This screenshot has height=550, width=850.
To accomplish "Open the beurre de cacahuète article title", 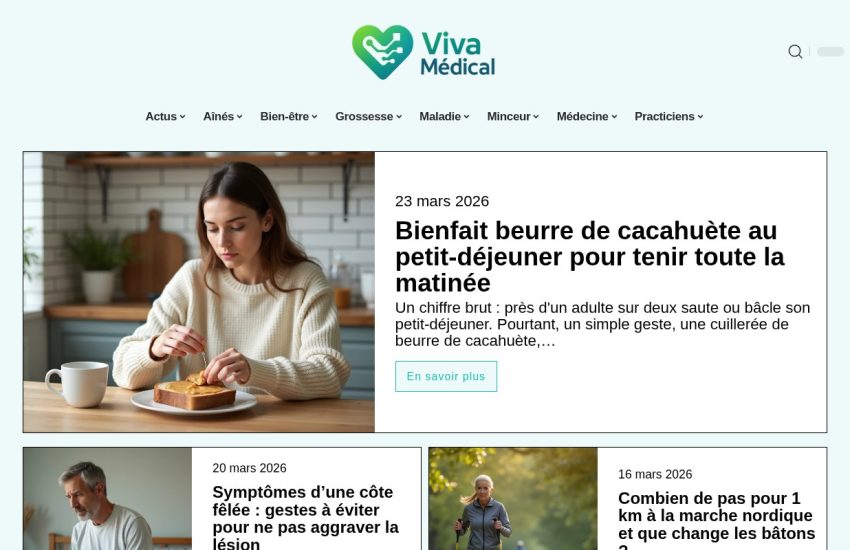I will [x=590, y=257].
